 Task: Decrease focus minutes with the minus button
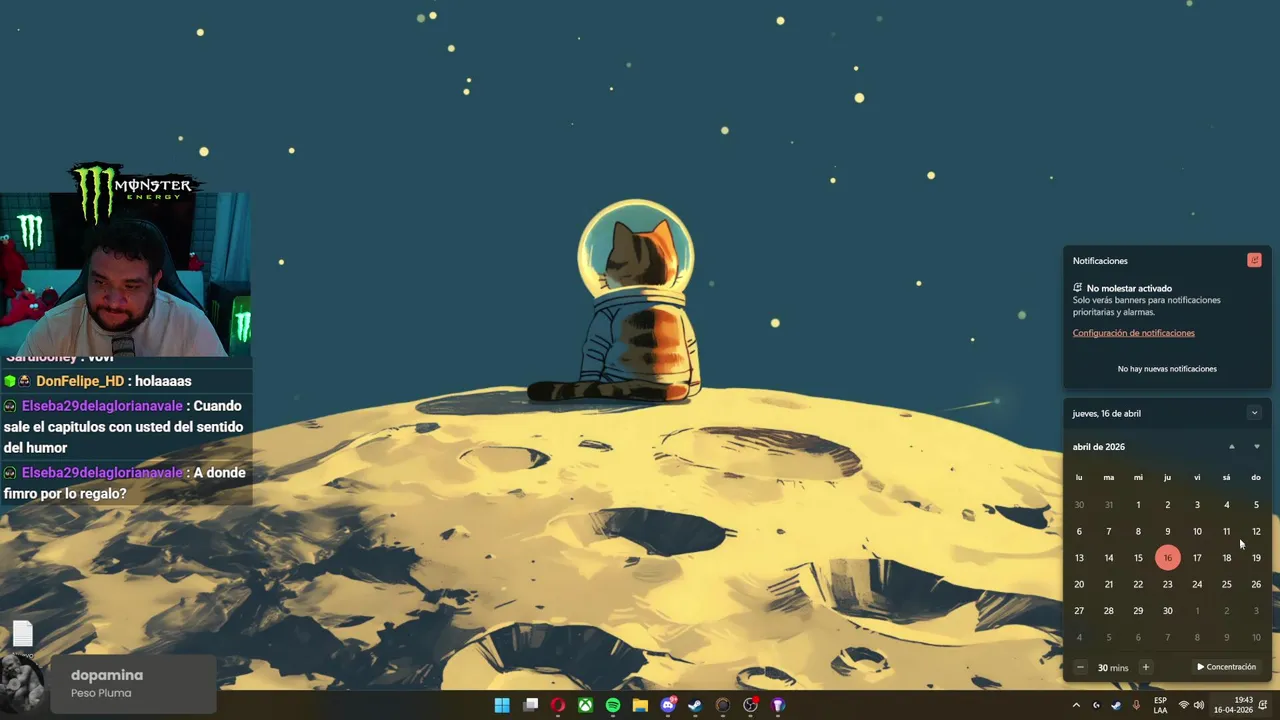tap(1080, 667)
